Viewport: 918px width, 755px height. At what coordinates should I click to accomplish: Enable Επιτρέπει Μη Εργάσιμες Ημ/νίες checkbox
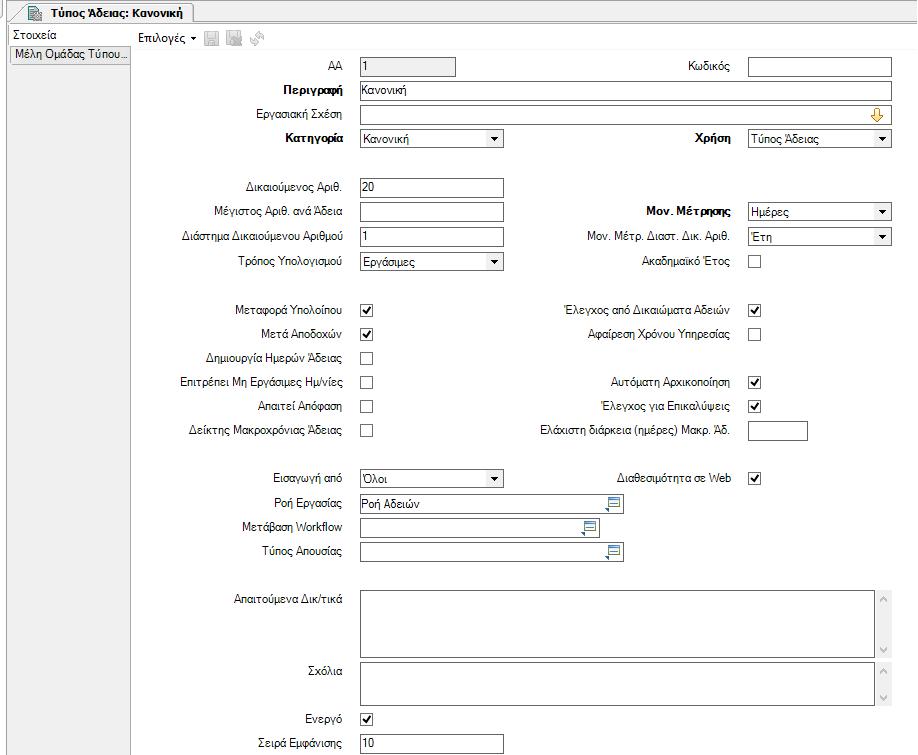click(x=366, y=382)
